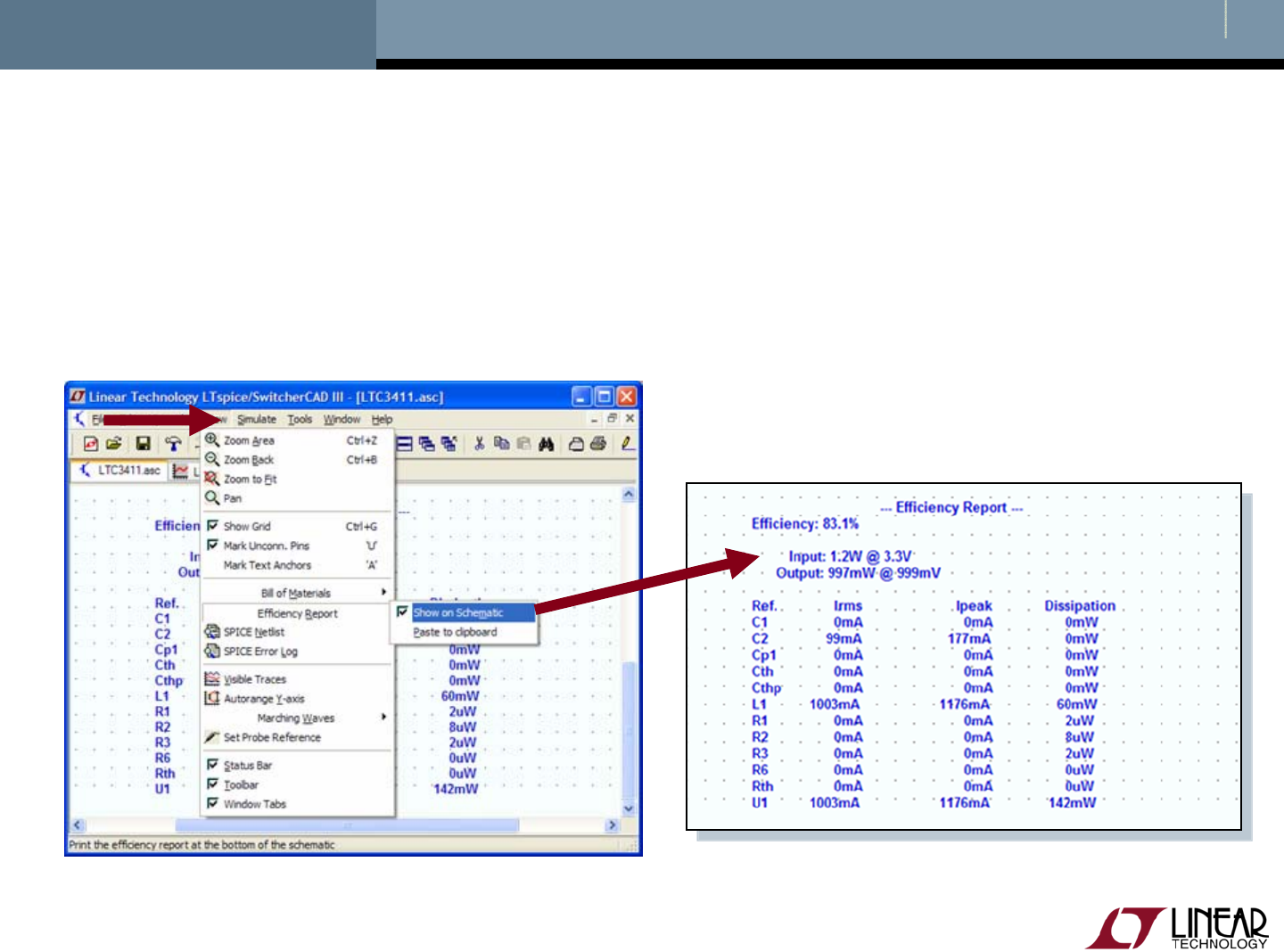Click the vertical scrollbar up arrow
The image size is (1284, 952).
coord(629,495)
